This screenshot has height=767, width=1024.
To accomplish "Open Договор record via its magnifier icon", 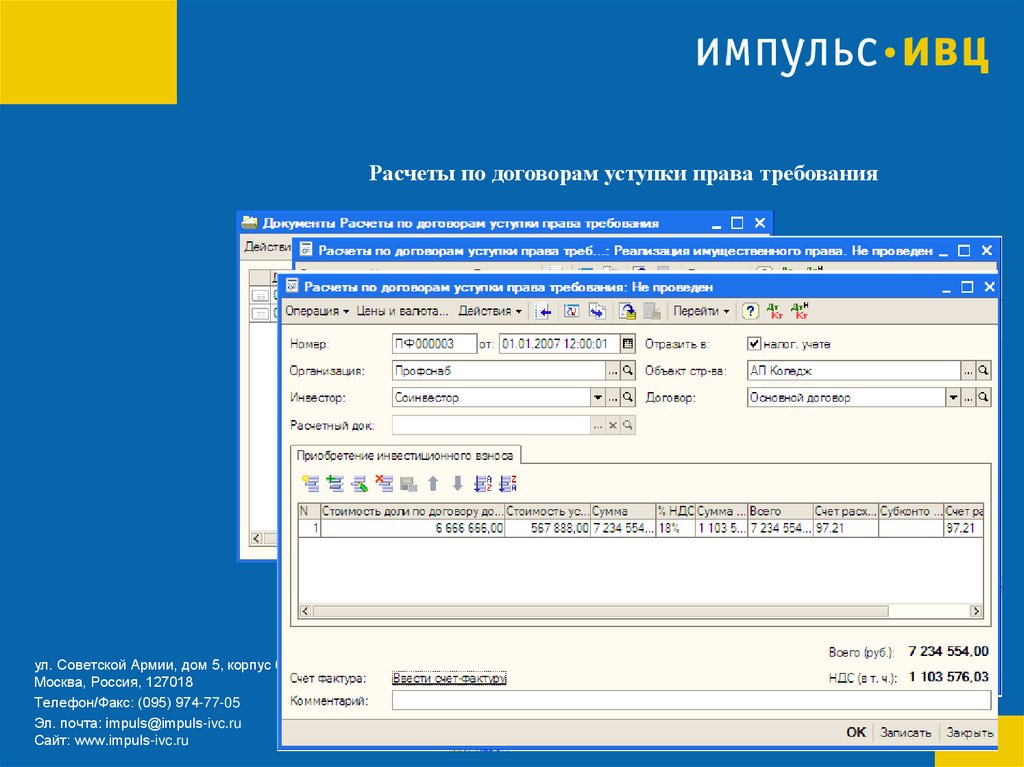I will click(983, 397).
